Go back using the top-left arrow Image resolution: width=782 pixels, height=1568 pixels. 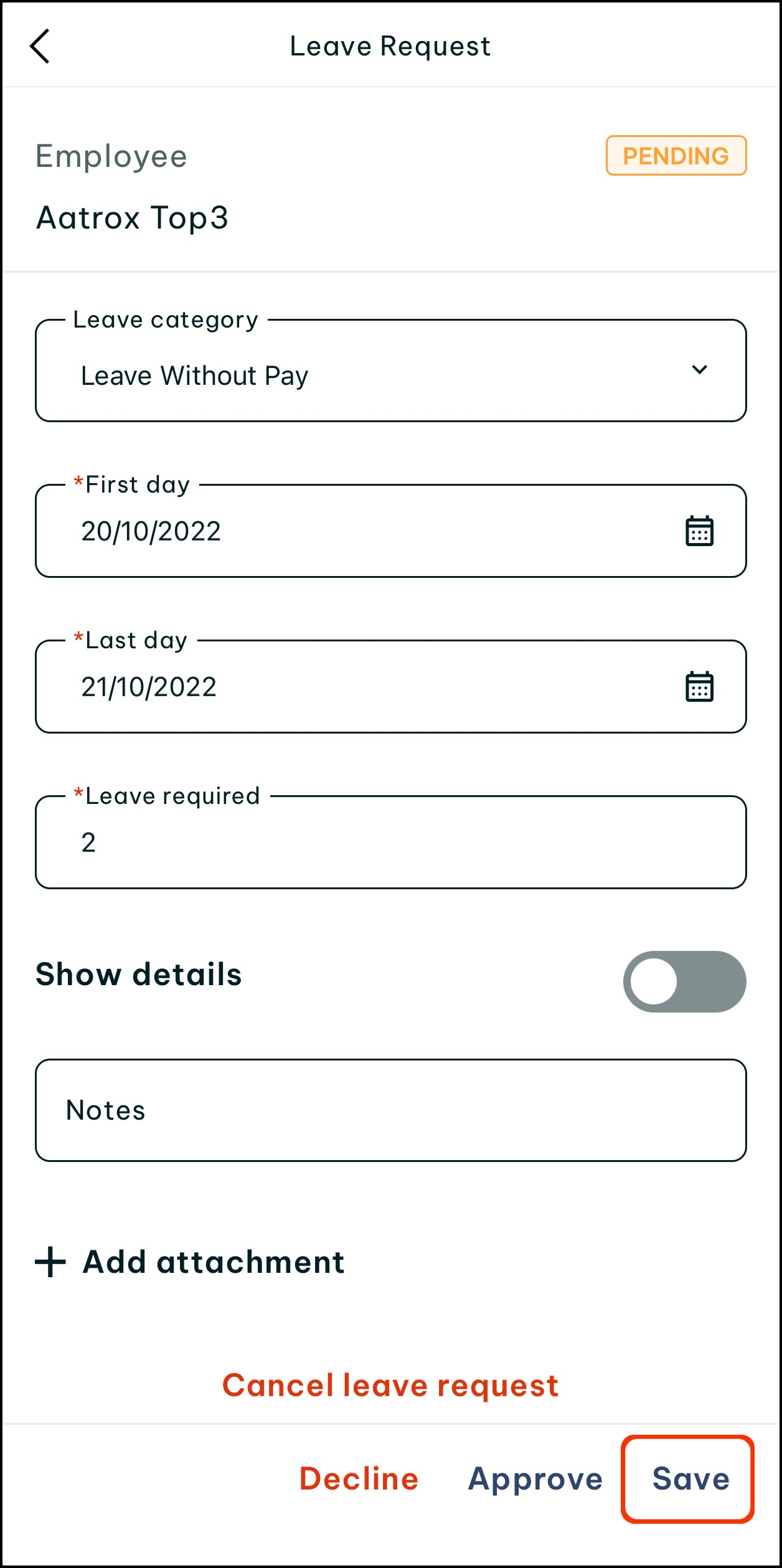pos(40,47)
